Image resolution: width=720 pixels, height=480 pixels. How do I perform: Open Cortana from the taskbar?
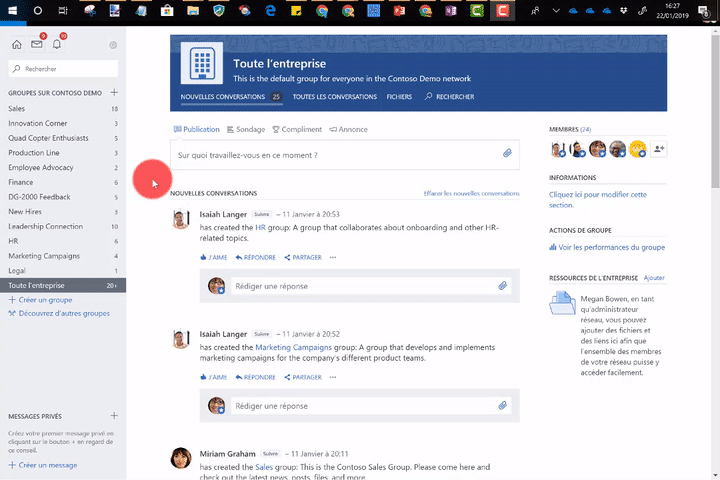(x=38, y=11)
